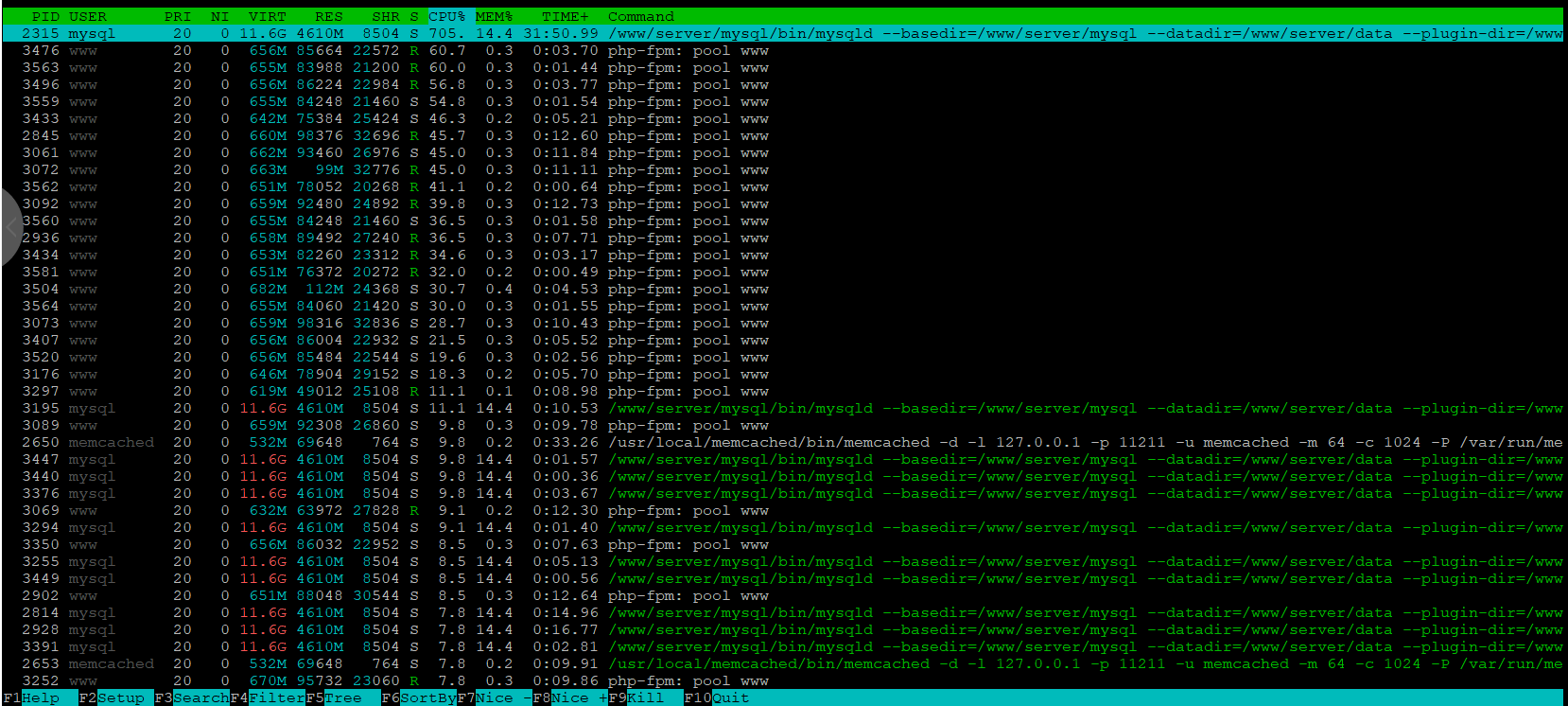1568x706 pixels.
Task: Sort by the MEM% column header
Action: point(494,16)
